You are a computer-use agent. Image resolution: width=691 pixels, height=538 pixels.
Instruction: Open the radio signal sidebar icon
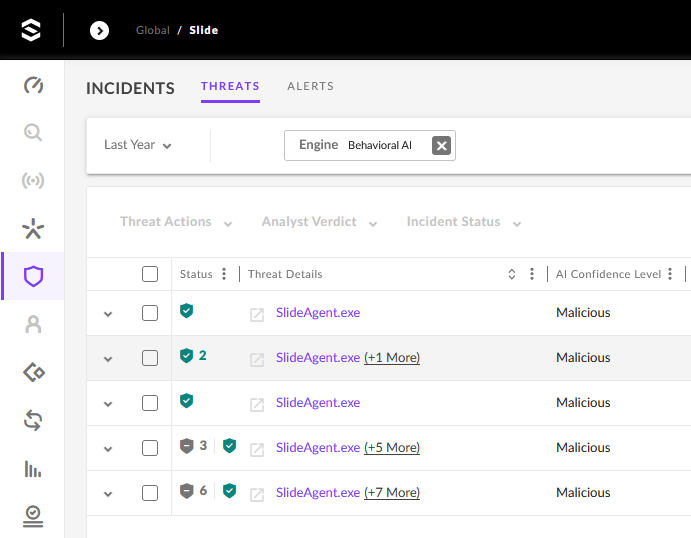tap(33, 181)
